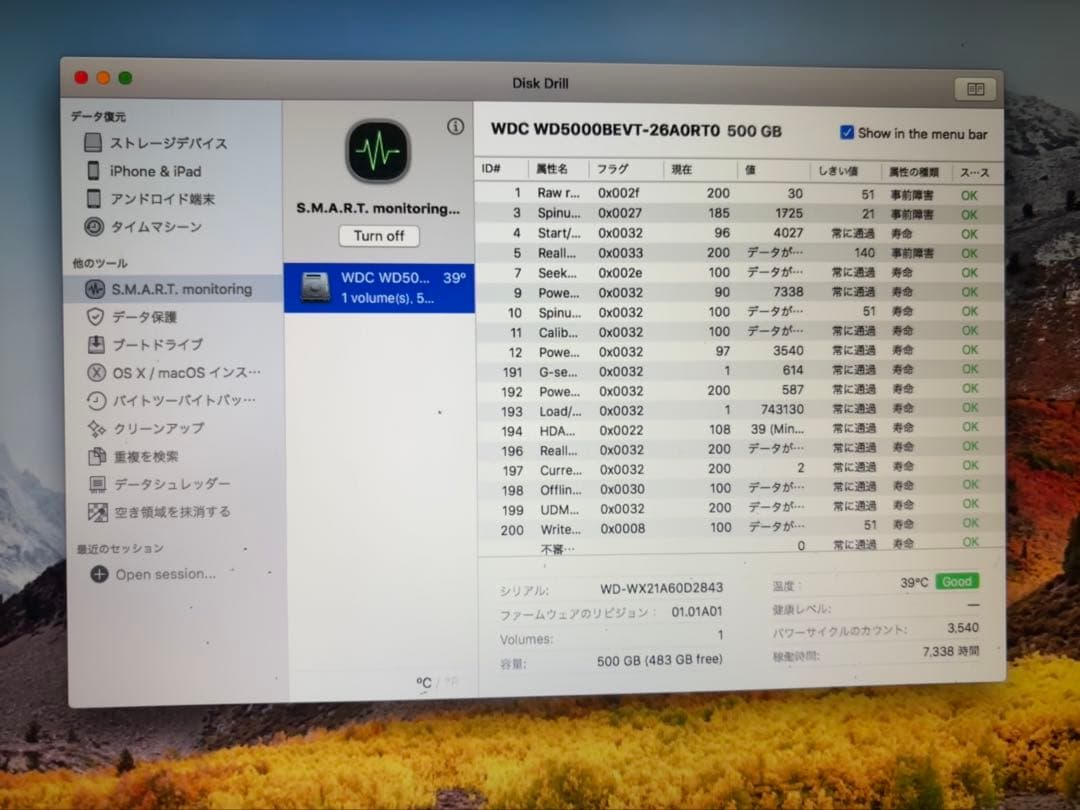The width and height of the screenshot is (1080, 810).
Task: Click the Good temperature status badge
Action: click(x=957, y=581)
